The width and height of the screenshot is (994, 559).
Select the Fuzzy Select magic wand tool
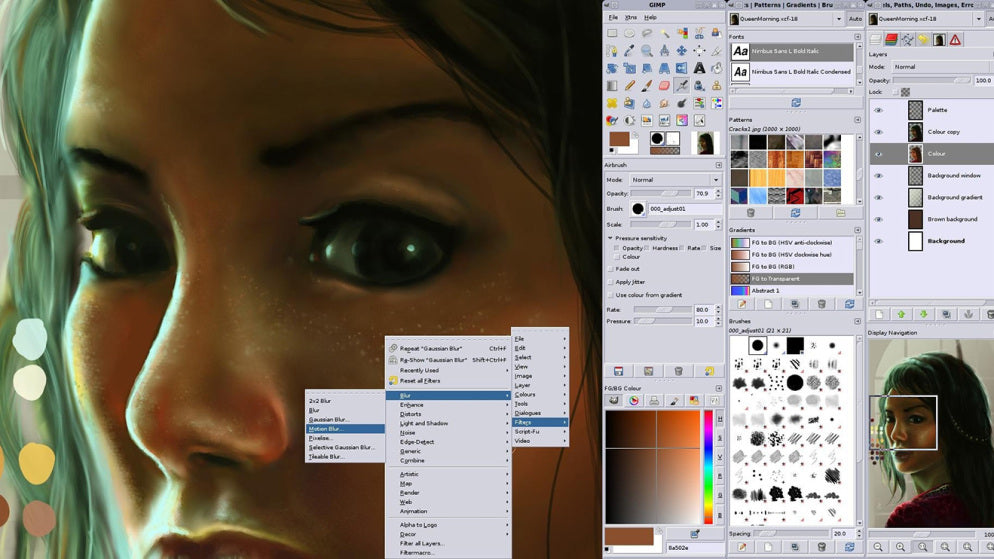tap(665, 33)
